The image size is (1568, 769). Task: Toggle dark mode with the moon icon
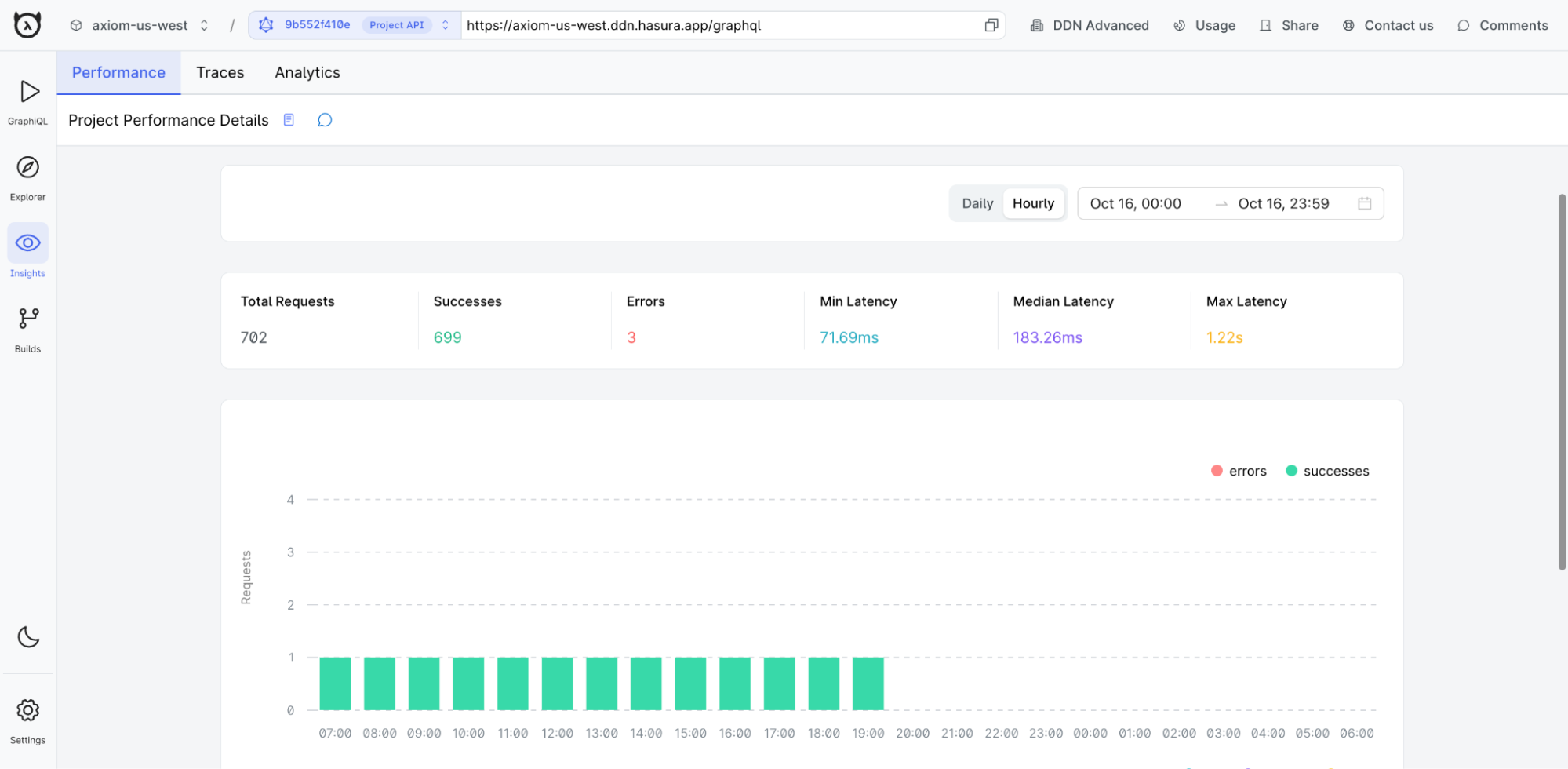click(x=28, y=636)
